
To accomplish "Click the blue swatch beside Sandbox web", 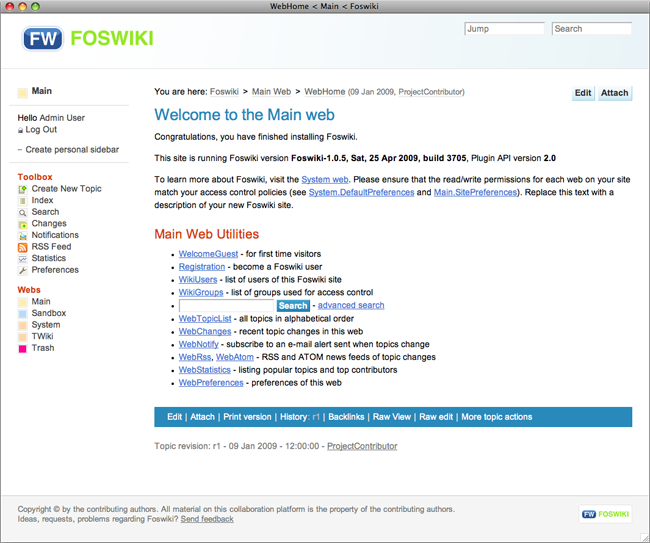I will [22, 314].
